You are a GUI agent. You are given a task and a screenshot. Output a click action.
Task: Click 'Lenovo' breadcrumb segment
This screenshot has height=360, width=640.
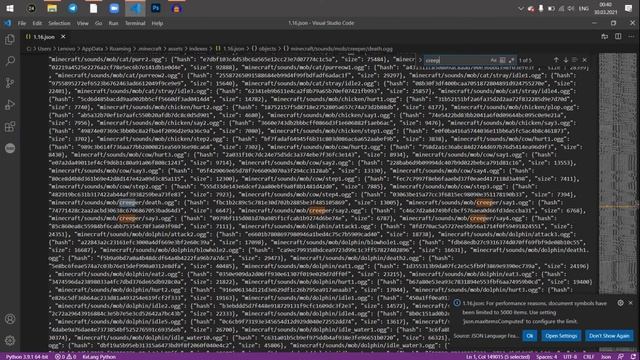click(66, 49)
